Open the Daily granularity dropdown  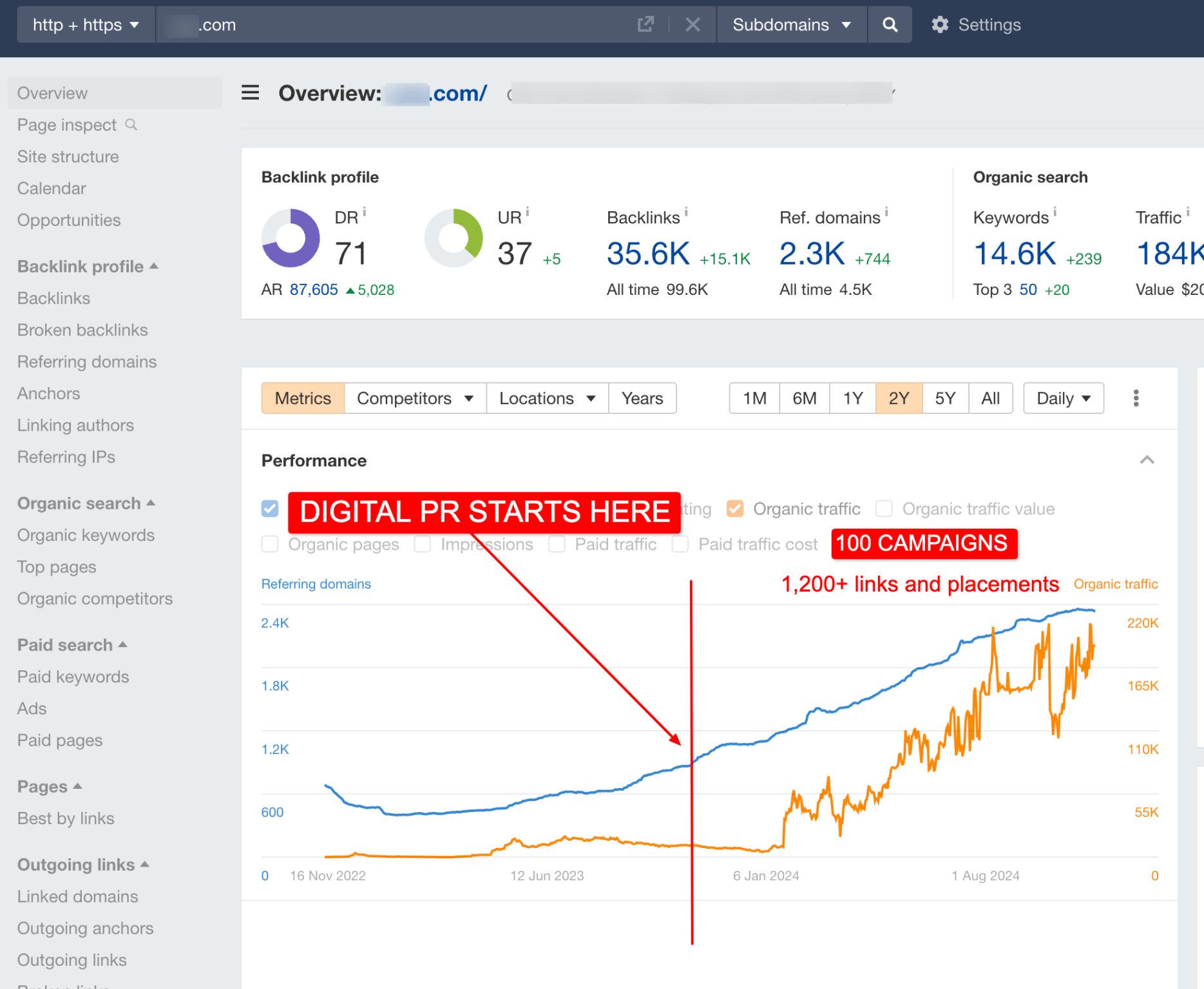(1064, 398)
